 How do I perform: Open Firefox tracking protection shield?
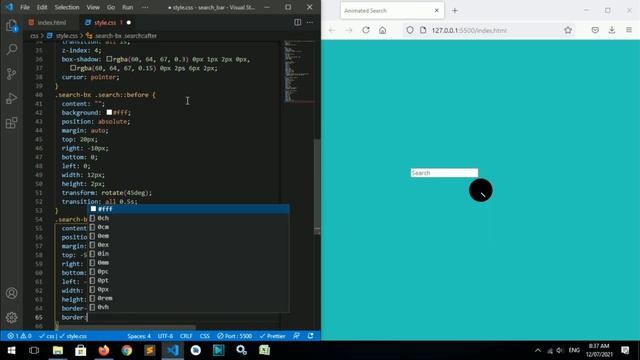tap(410, 30)
